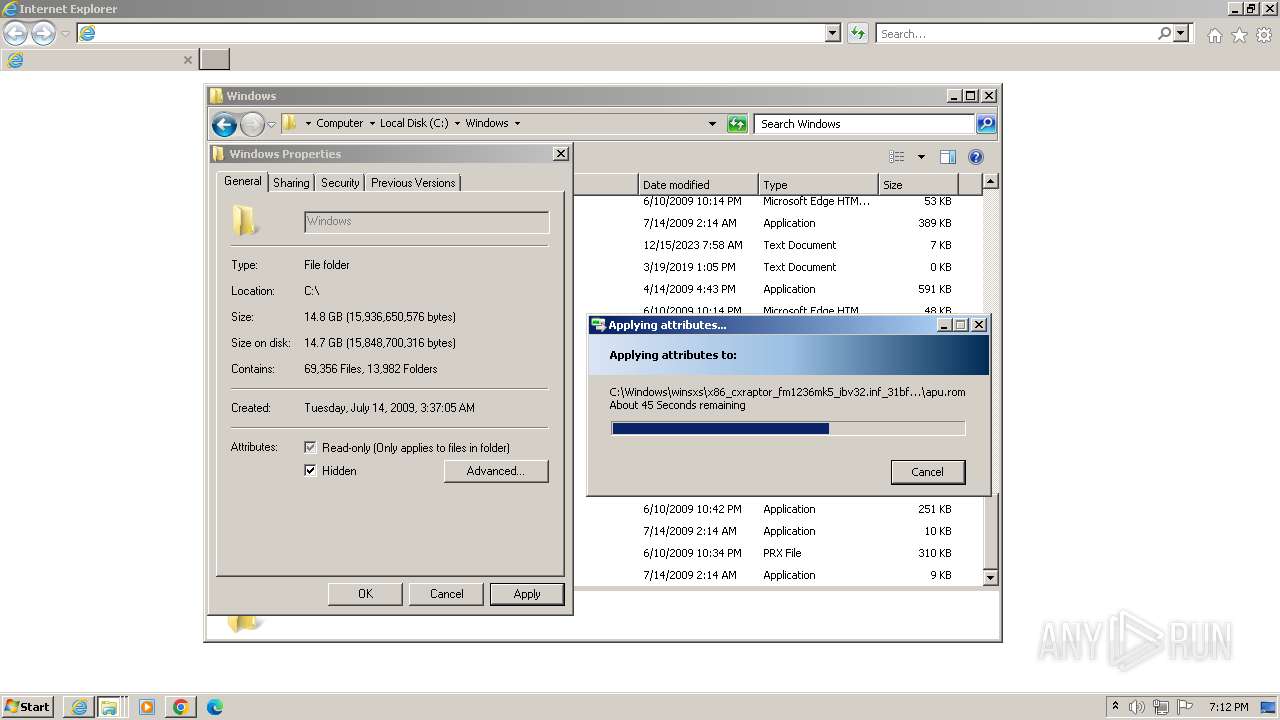Open a new IE tab

[x=214, y=60]
